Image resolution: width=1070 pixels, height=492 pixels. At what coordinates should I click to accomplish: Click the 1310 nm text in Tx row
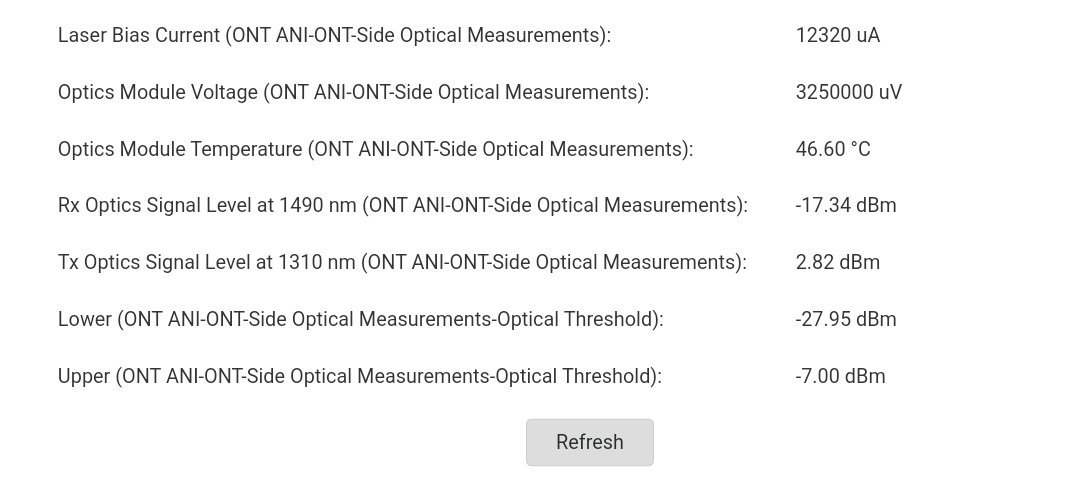coord(317,262)
